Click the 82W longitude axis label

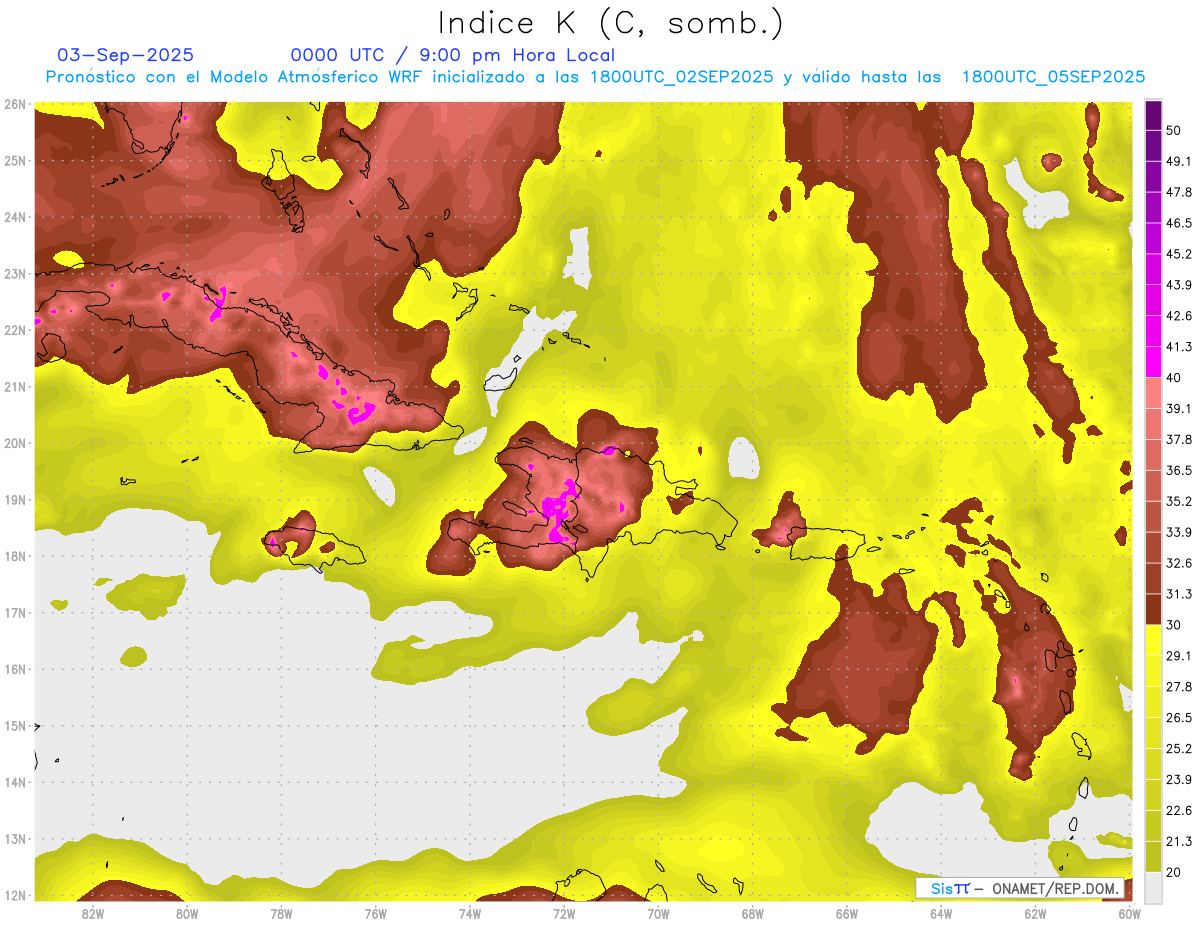click(93, 913)
